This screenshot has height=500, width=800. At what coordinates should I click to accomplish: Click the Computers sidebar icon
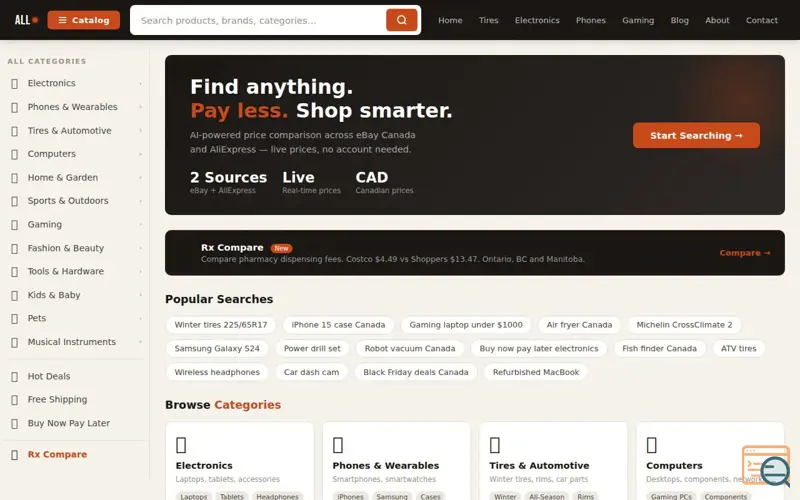coord(15,154)
